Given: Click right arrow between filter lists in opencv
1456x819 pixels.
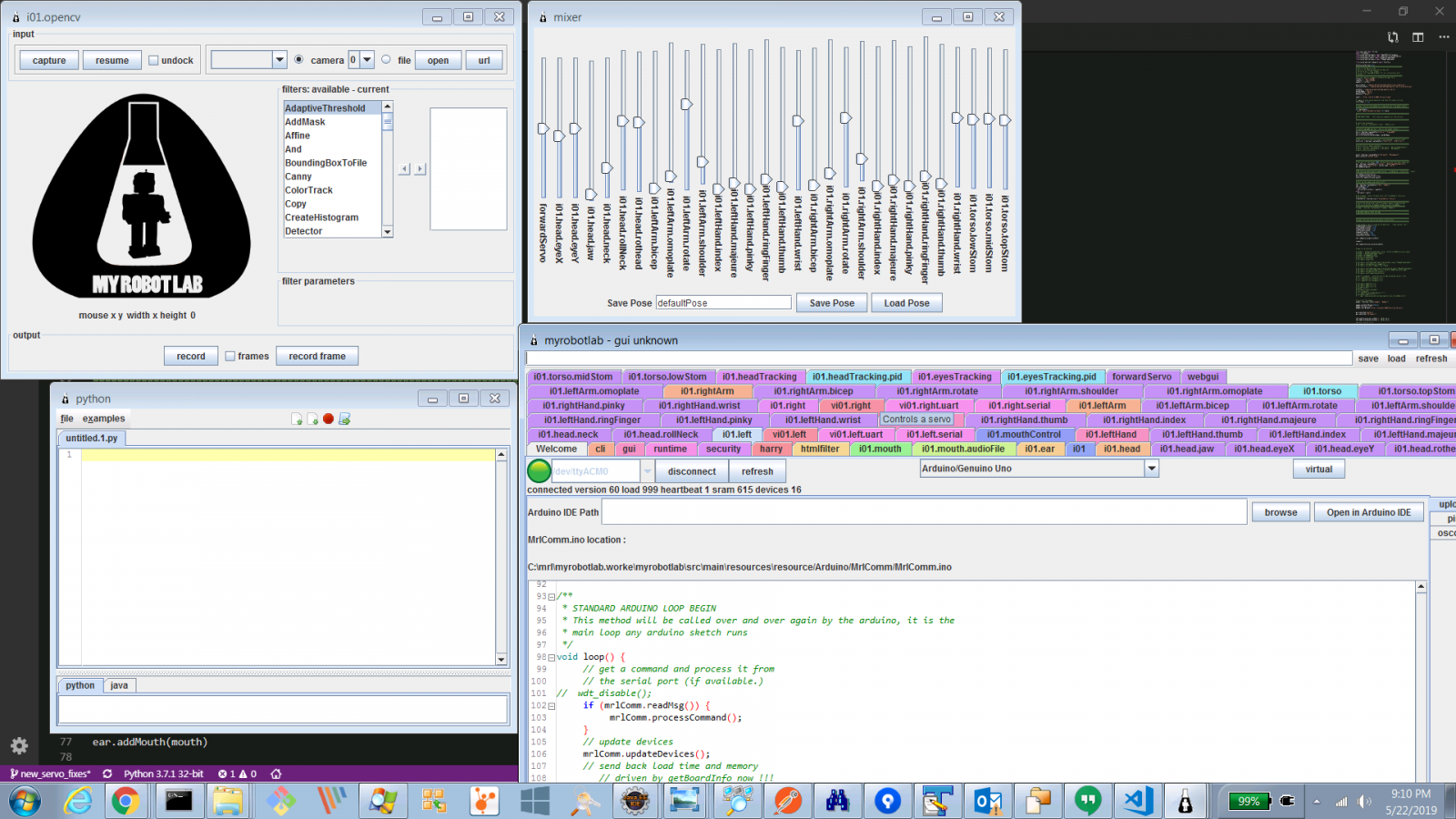Looking at the screenshot, I should [x=420, y=168].
